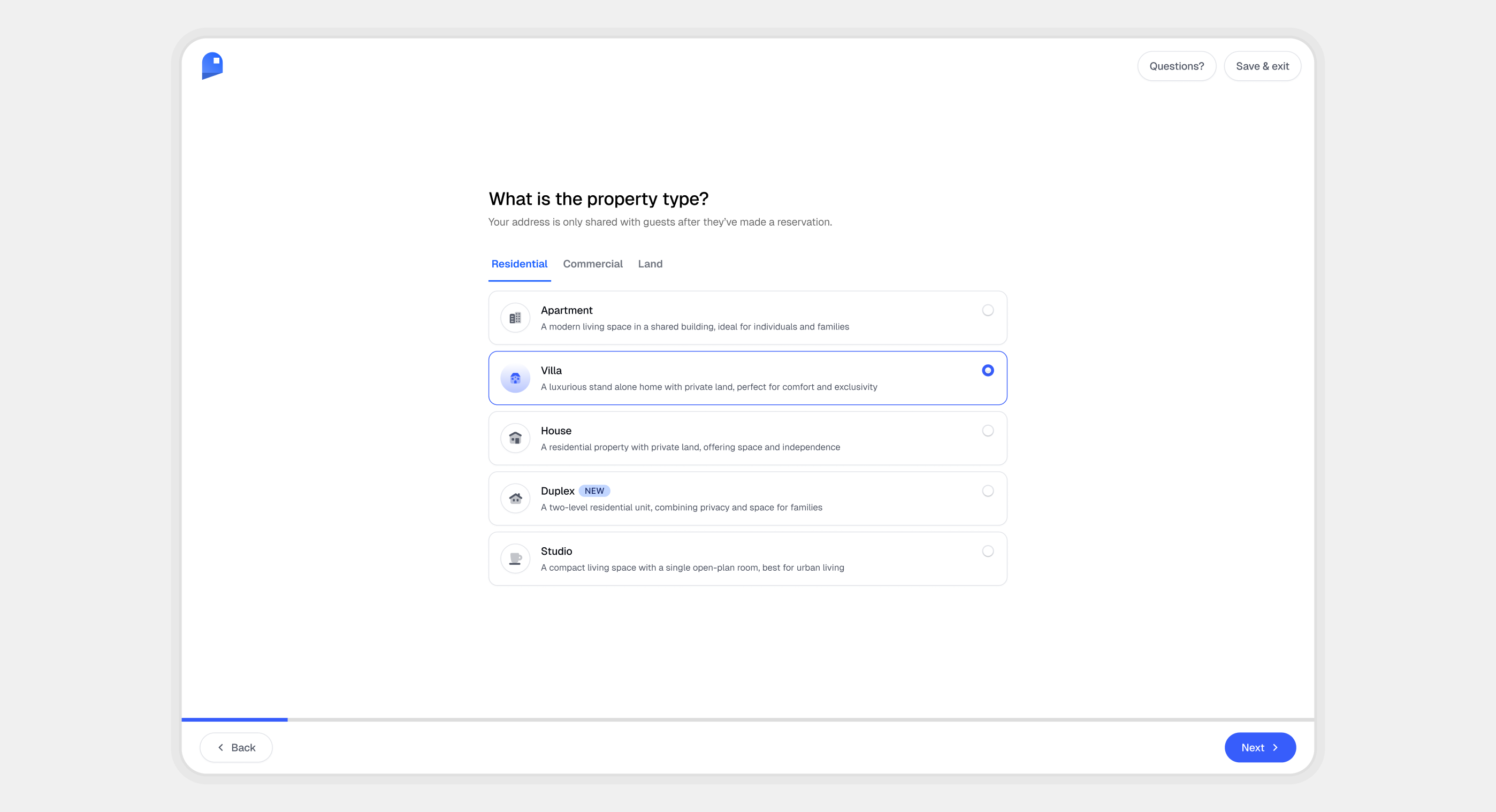Image resolution: width=1496 pixels, height=812 pixels.
Task: Click the "Duplex" title text
Action: [557, 491]
